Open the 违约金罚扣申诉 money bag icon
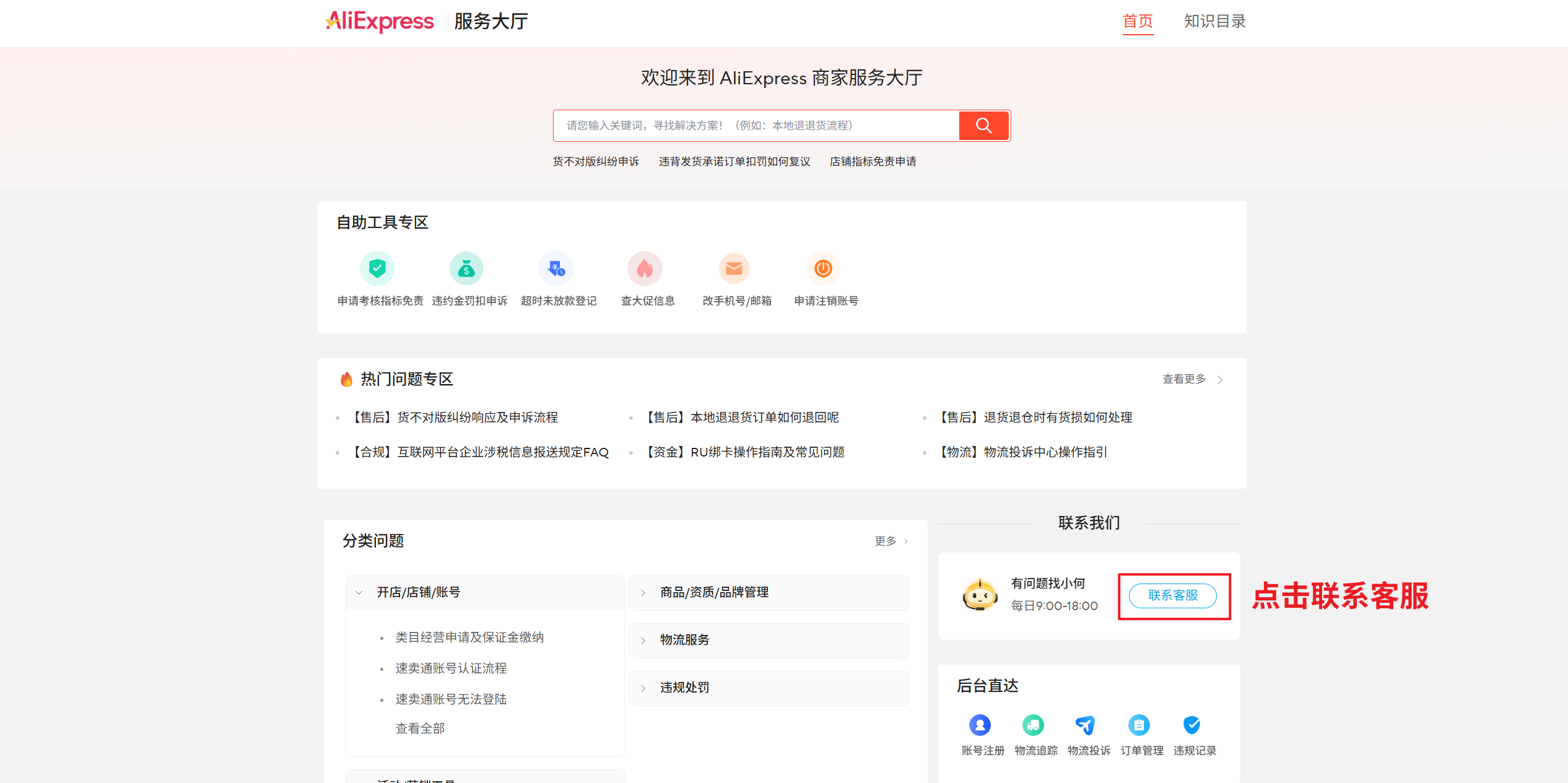 (x=466, y=268)
